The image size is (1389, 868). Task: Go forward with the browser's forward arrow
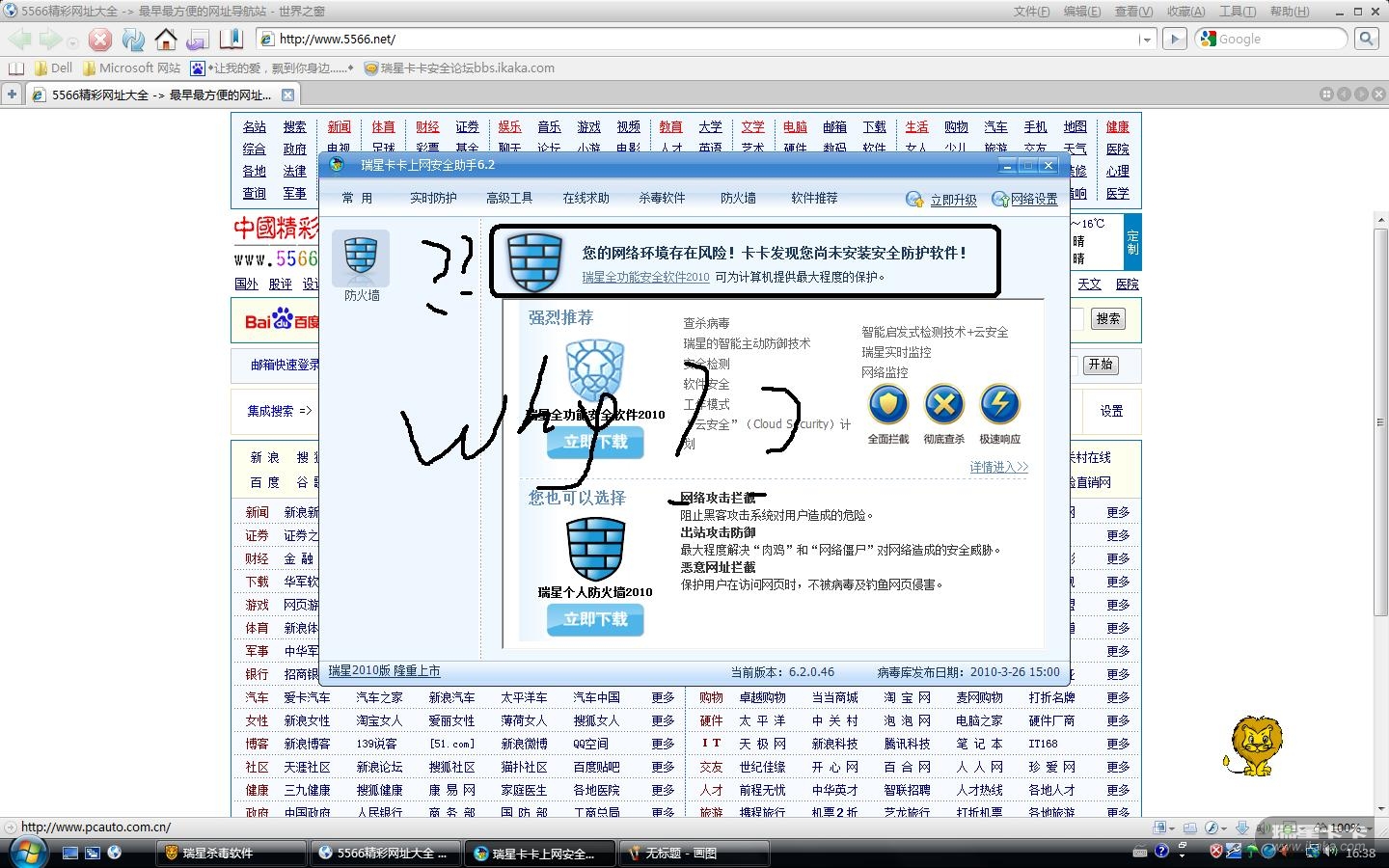50,40
